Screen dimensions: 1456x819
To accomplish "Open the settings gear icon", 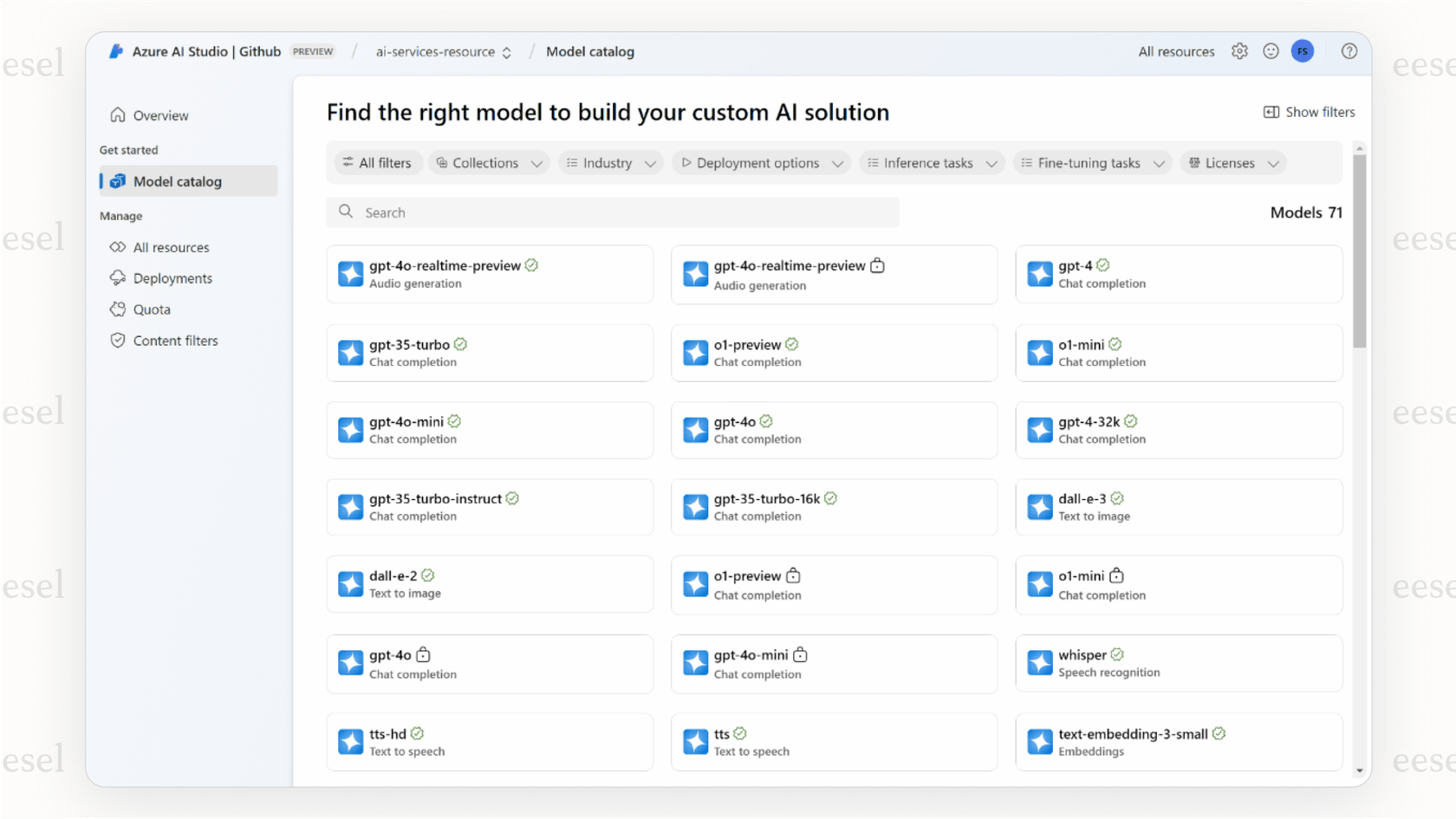I will (x=1239, y=51).
